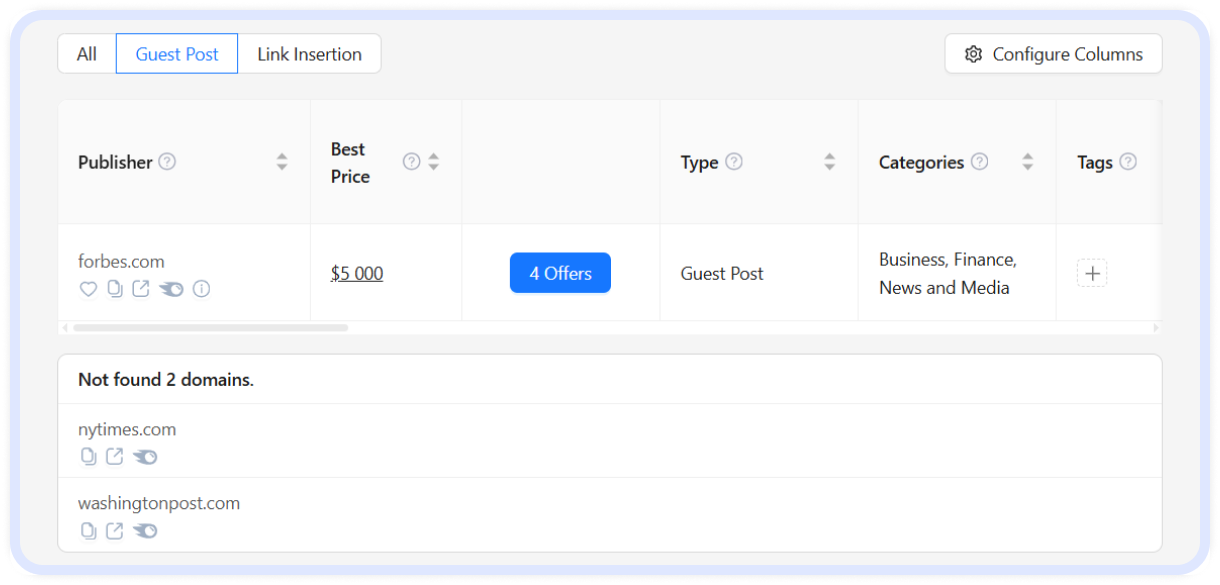Show the Publisher column help tooltip

(167, 161)
